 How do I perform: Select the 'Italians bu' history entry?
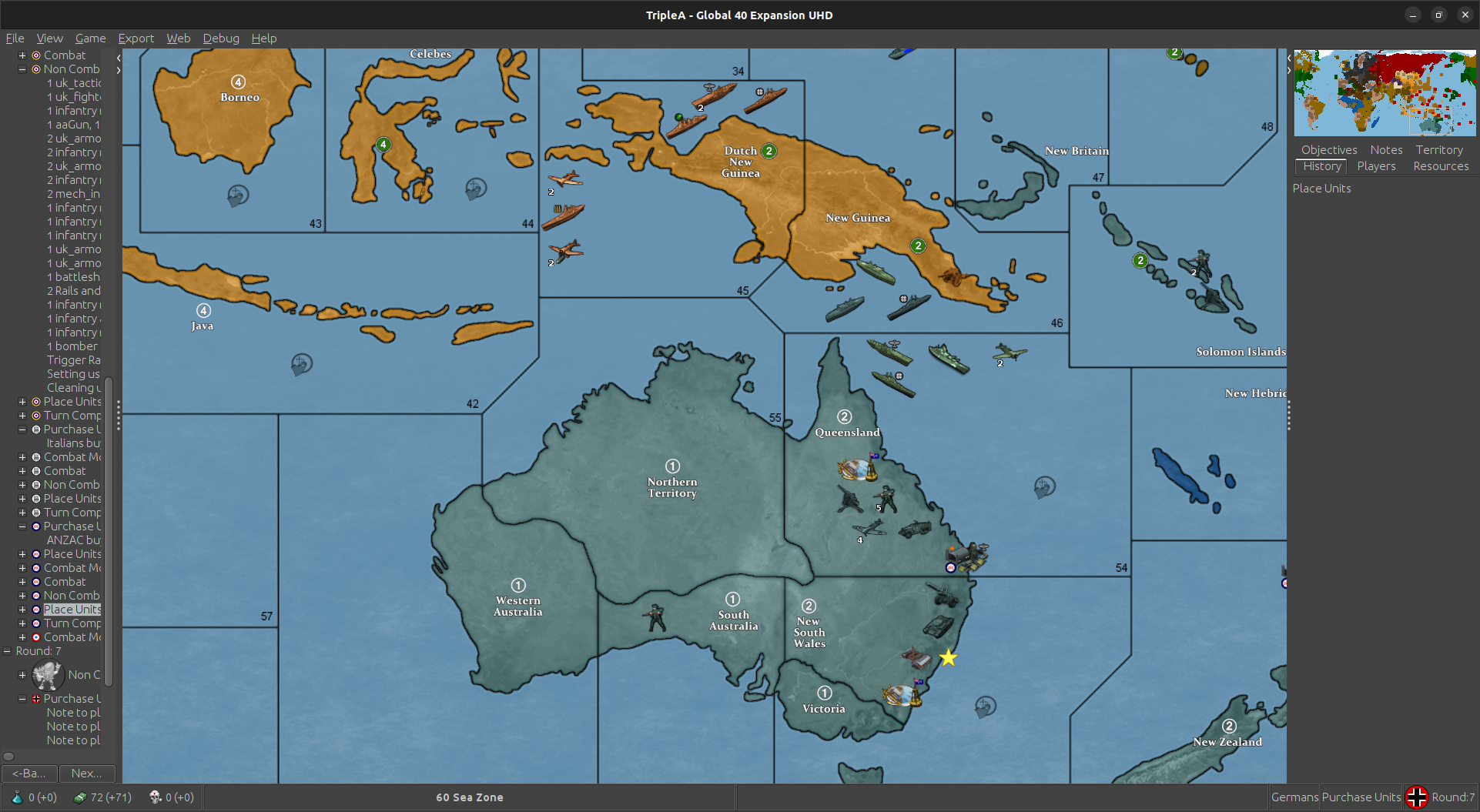point(73,443)
